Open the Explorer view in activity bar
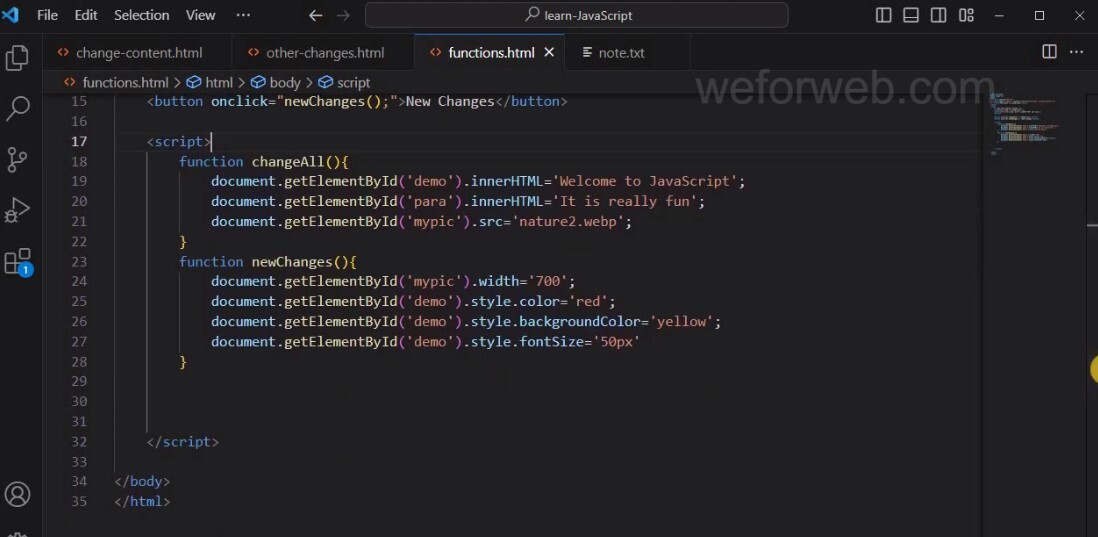This screenshot has width=1098, height=537. click(17, 58)
